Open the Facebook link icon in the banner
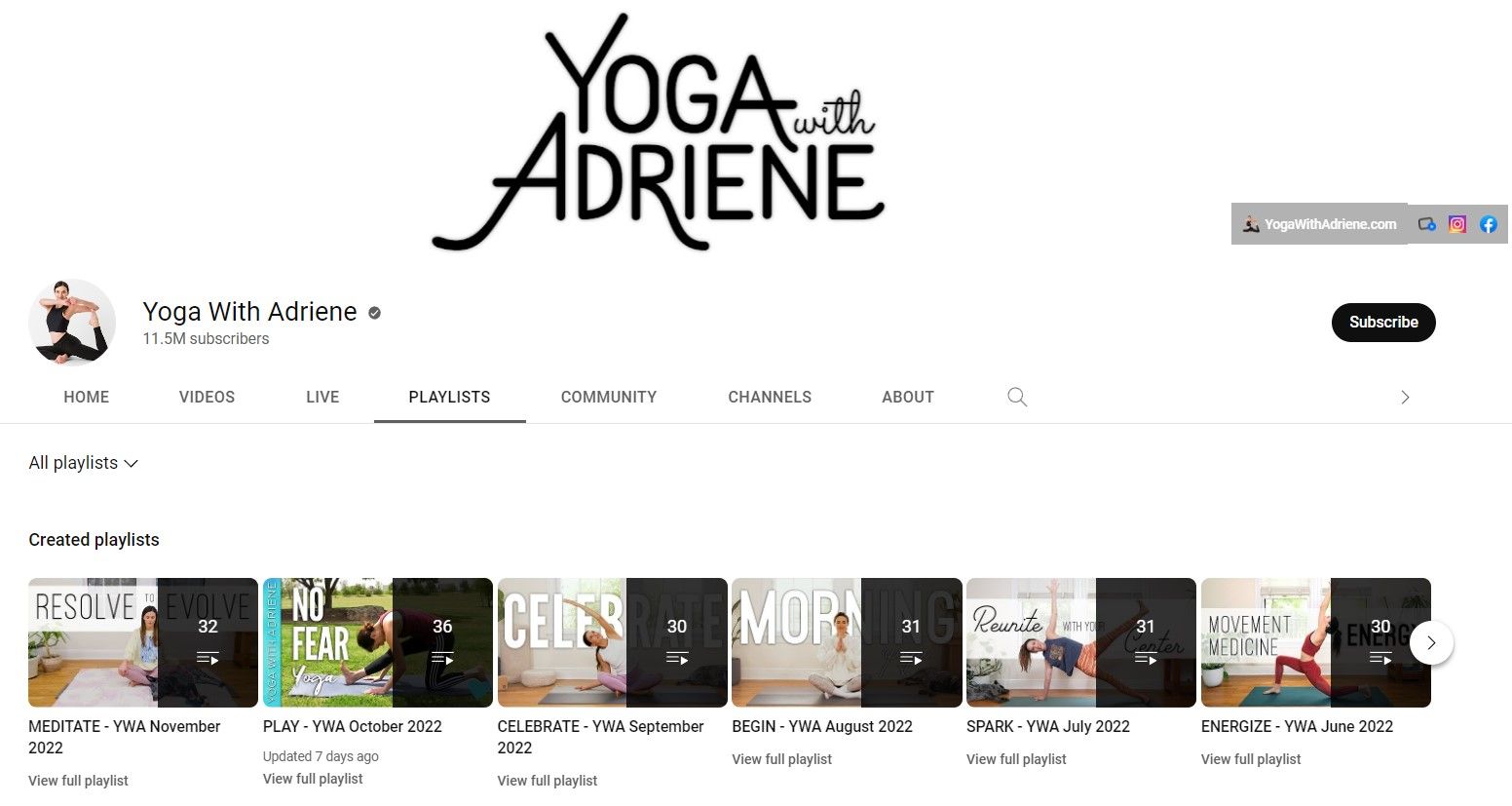This screenshot has width=1512, height=806. [1489, 224]
